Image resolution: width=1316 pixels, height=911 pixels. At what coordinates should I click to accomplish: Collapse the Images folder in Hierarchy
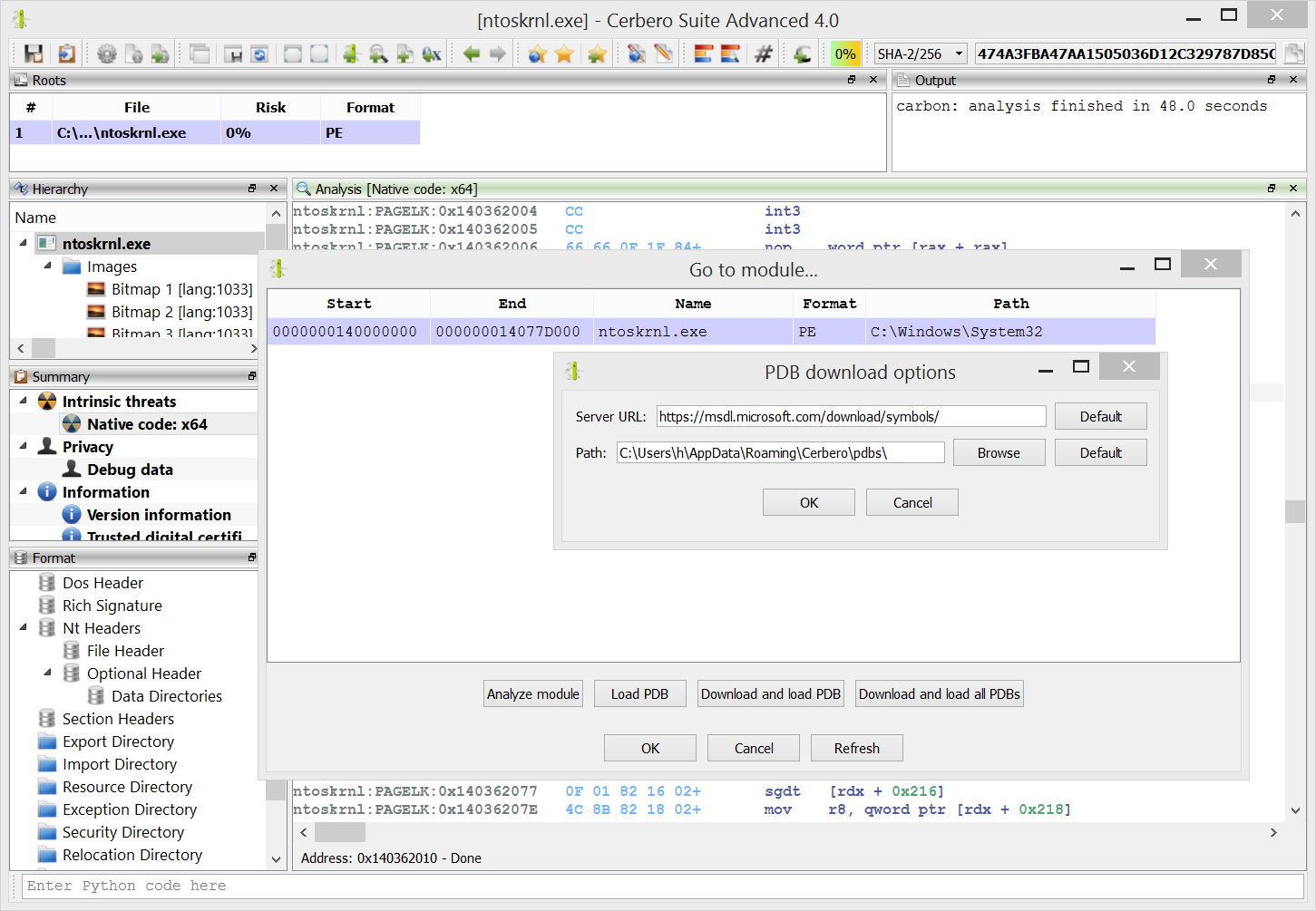coord(47,266)
